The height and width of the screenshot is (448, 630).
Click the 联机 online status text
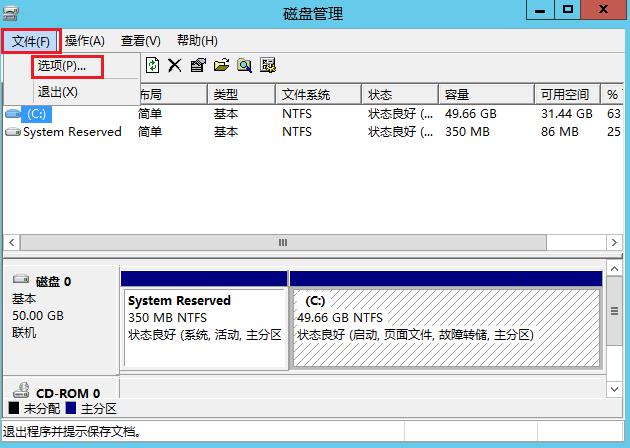tap(24, 333)
